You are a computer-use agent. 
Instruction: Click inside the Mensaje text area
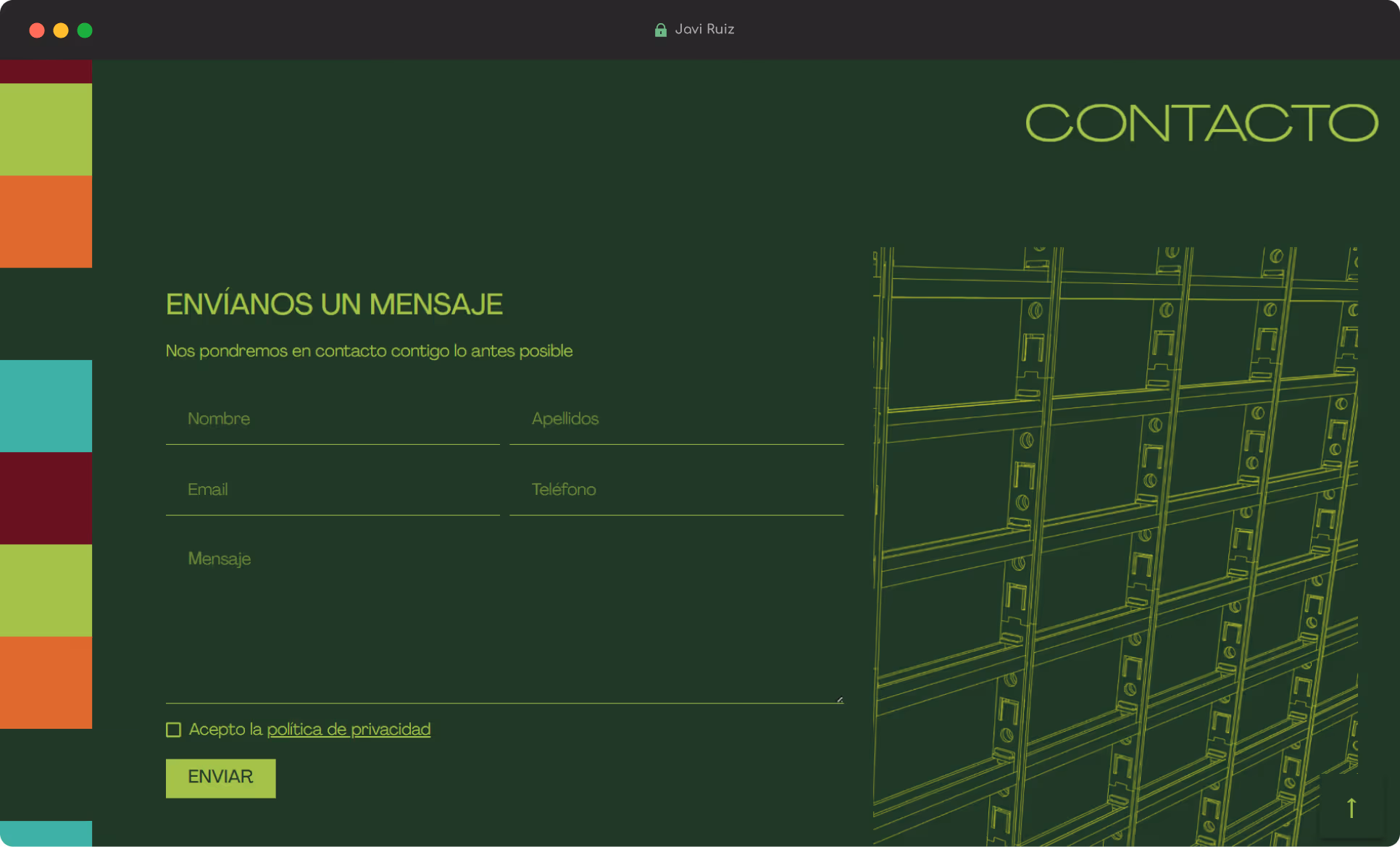(505, 620)
